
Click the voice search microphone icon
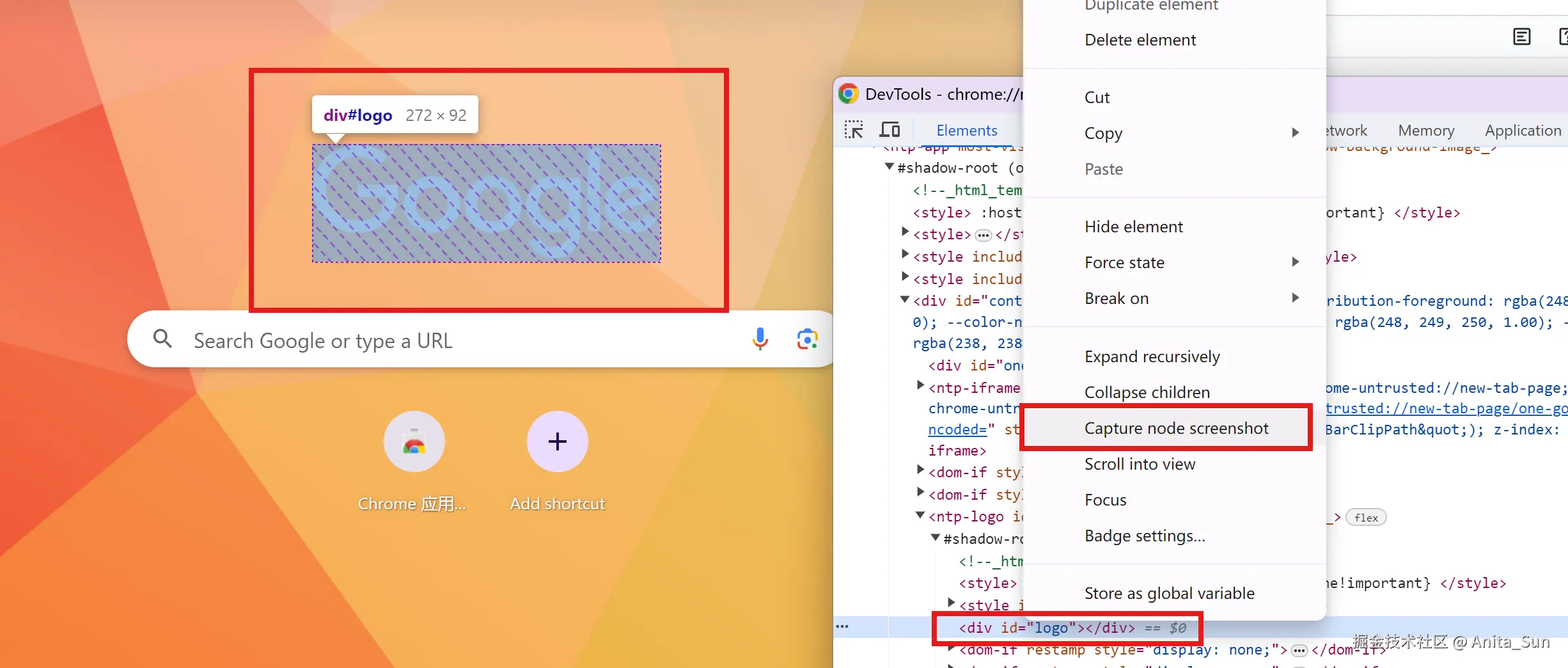pos(760,339)
